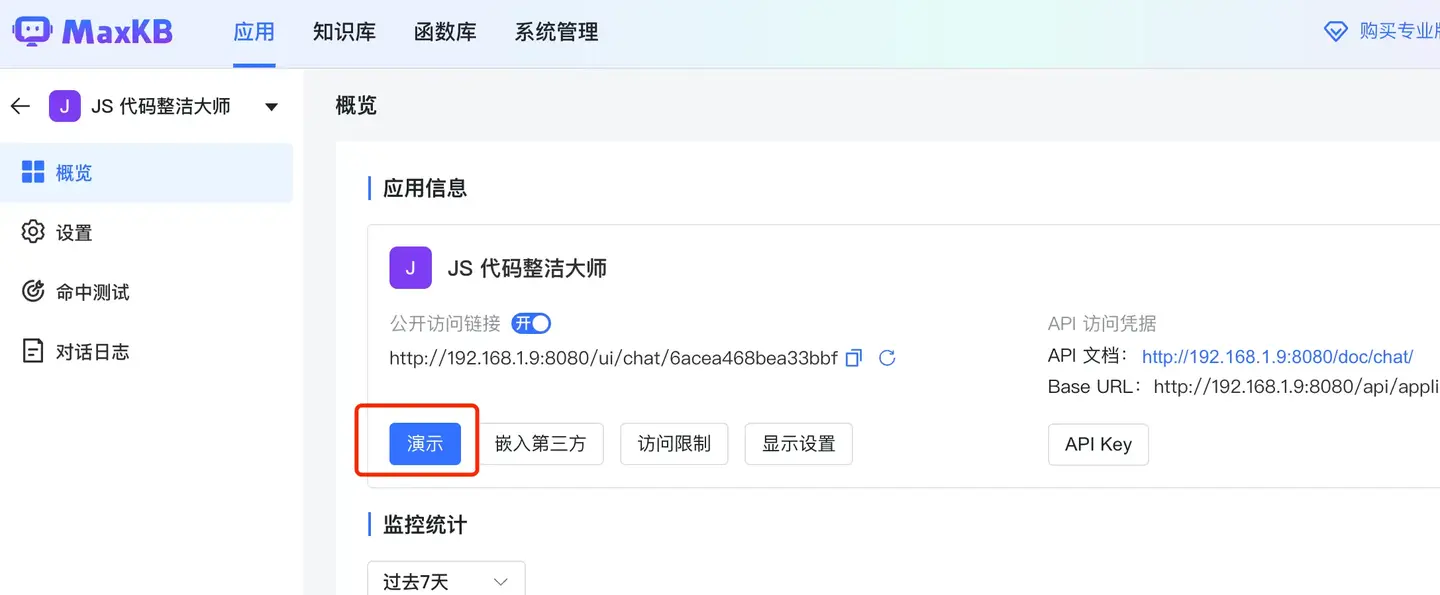Open the API 文档 link
The height and width of the screenshot is (595, 1440).
click(x=1276, y=356)
